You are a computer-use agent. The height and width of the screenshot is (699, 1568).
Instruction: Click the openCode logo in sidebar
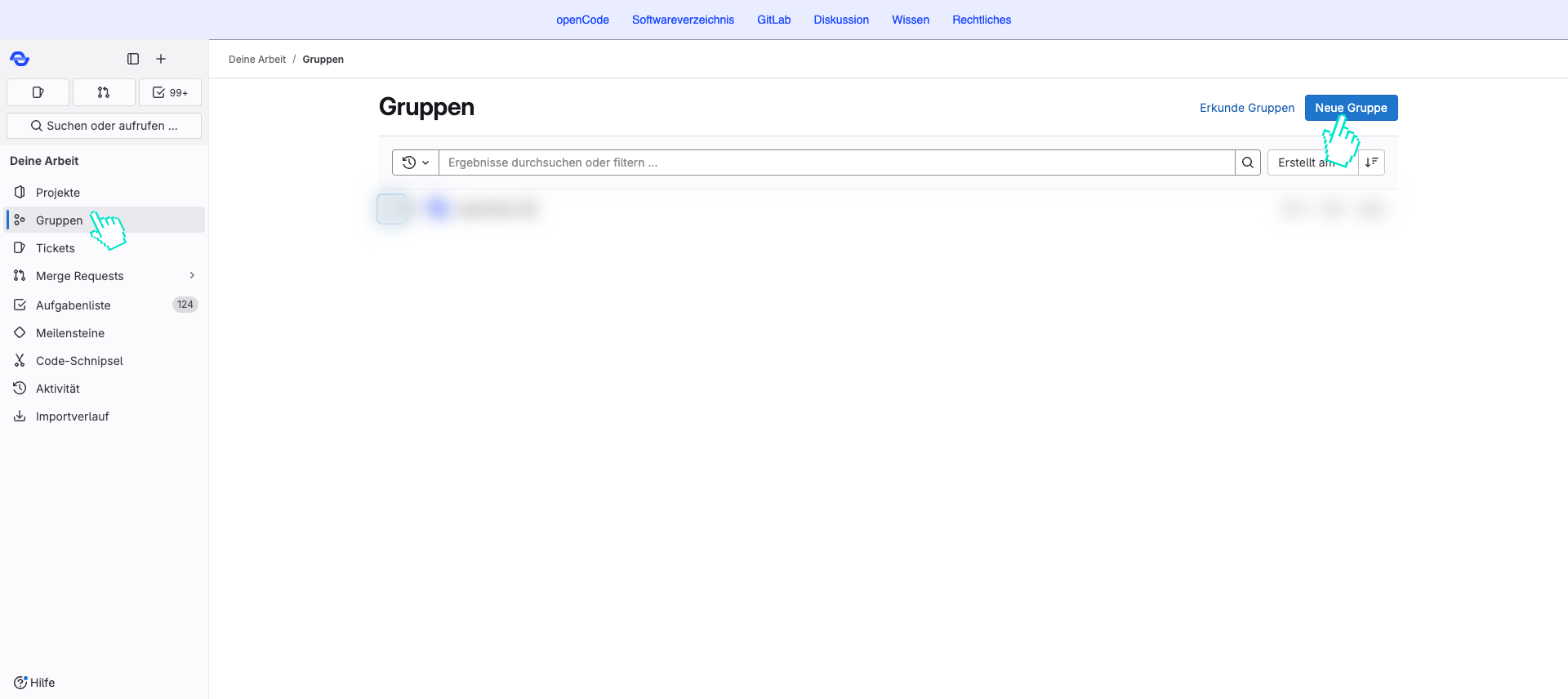click(20, 59)
